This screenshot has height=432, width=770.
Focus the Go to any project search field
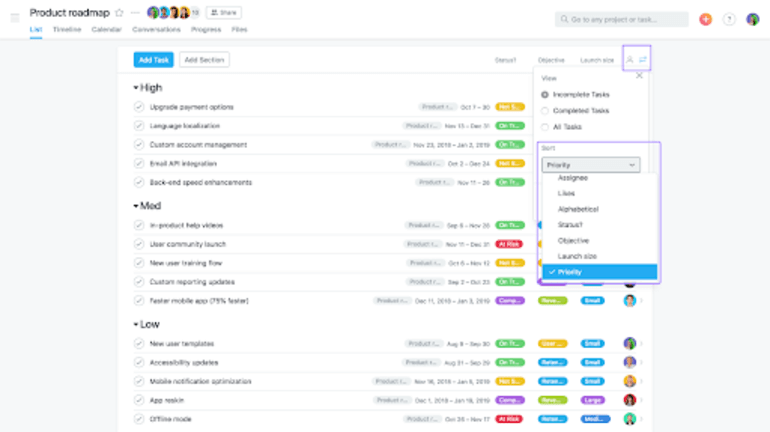(x=622, y=19)
